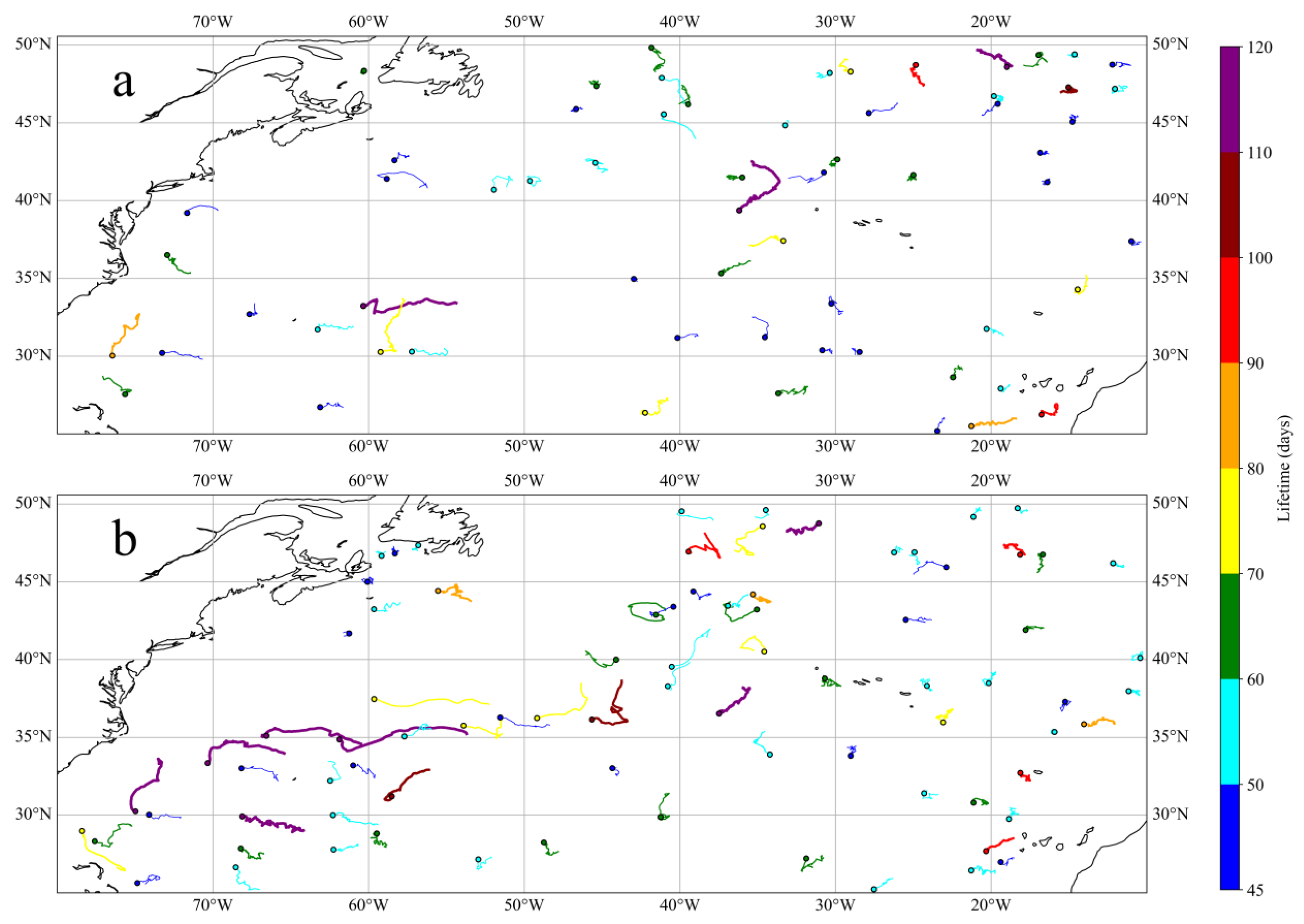Click the orange 80–90 colorbar segment
Screen dimensions: 1304x924
click(1229, 416)
